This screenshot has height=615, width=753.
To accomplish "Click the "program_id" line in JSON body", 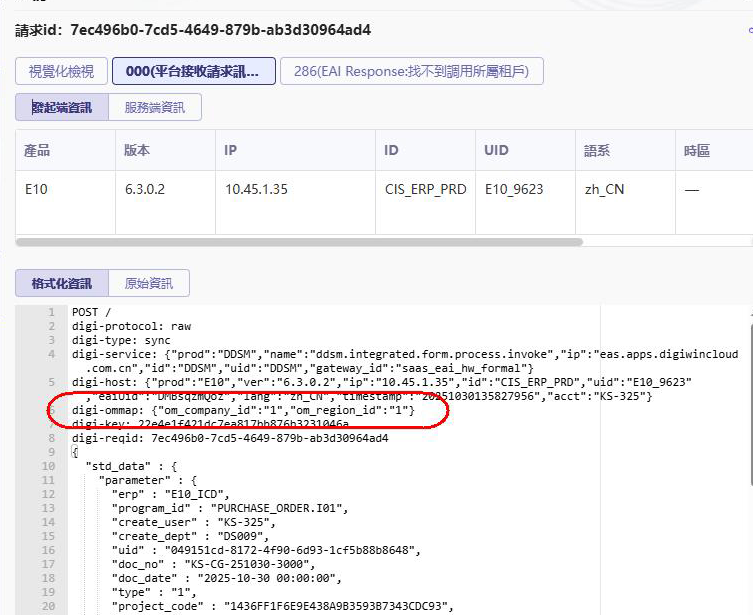I will point(230,508).
